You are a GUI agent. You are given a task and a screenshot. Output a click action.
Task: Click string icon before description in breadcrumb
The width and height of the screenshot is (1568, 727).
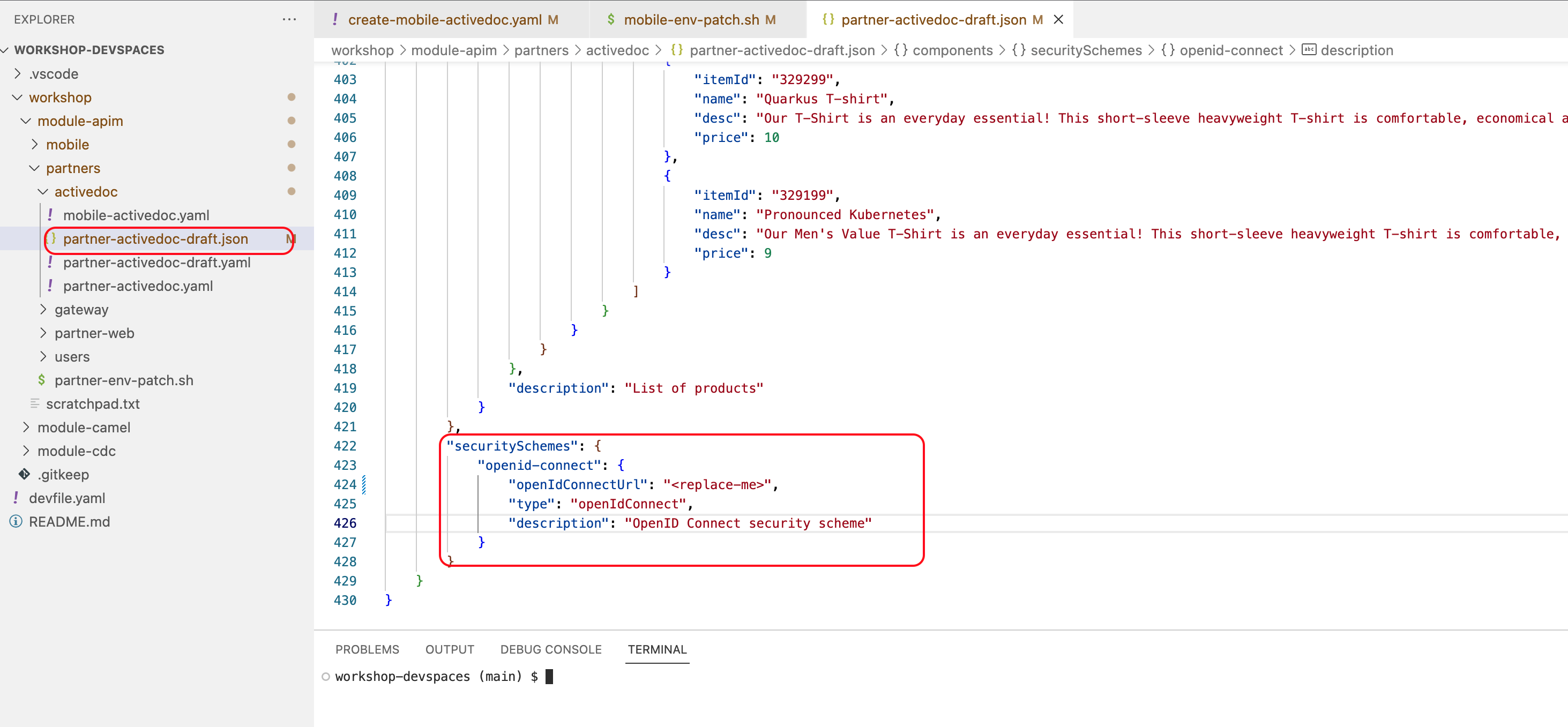1309,50
